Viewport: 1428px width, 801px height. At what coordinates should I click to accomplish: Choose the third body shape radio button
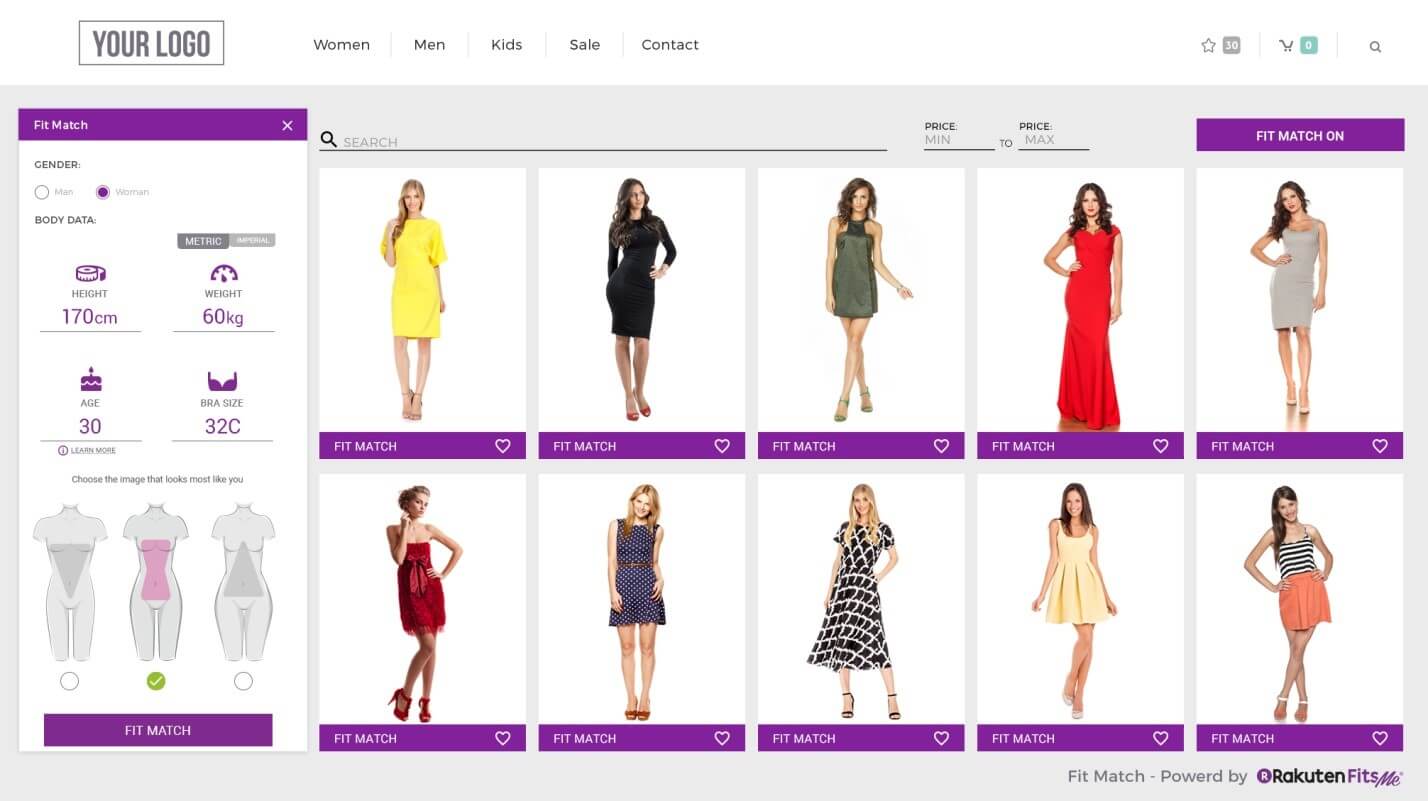pyautogui.click(x=243, y=681)
